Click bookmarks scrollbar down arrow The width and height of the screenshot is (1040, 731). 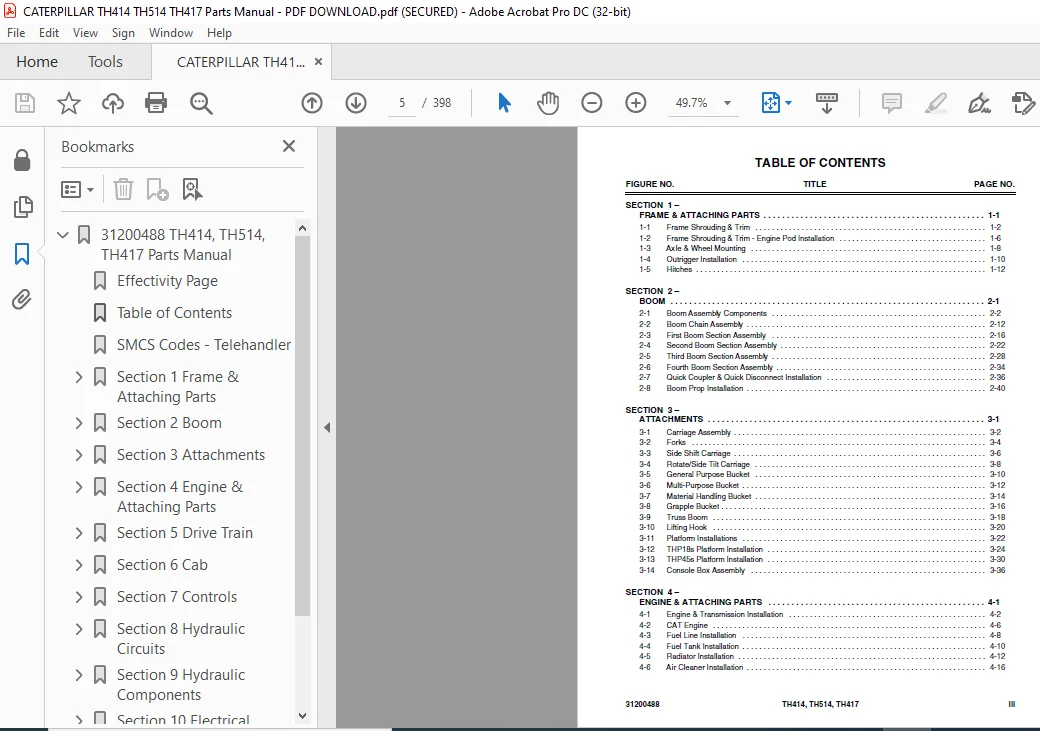pos(302,716)
